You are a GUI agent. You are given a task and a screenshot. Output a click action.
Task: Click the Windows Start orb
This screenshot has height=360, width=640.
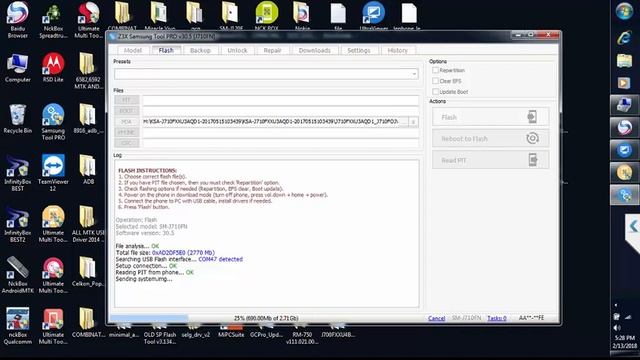point(624,11)
